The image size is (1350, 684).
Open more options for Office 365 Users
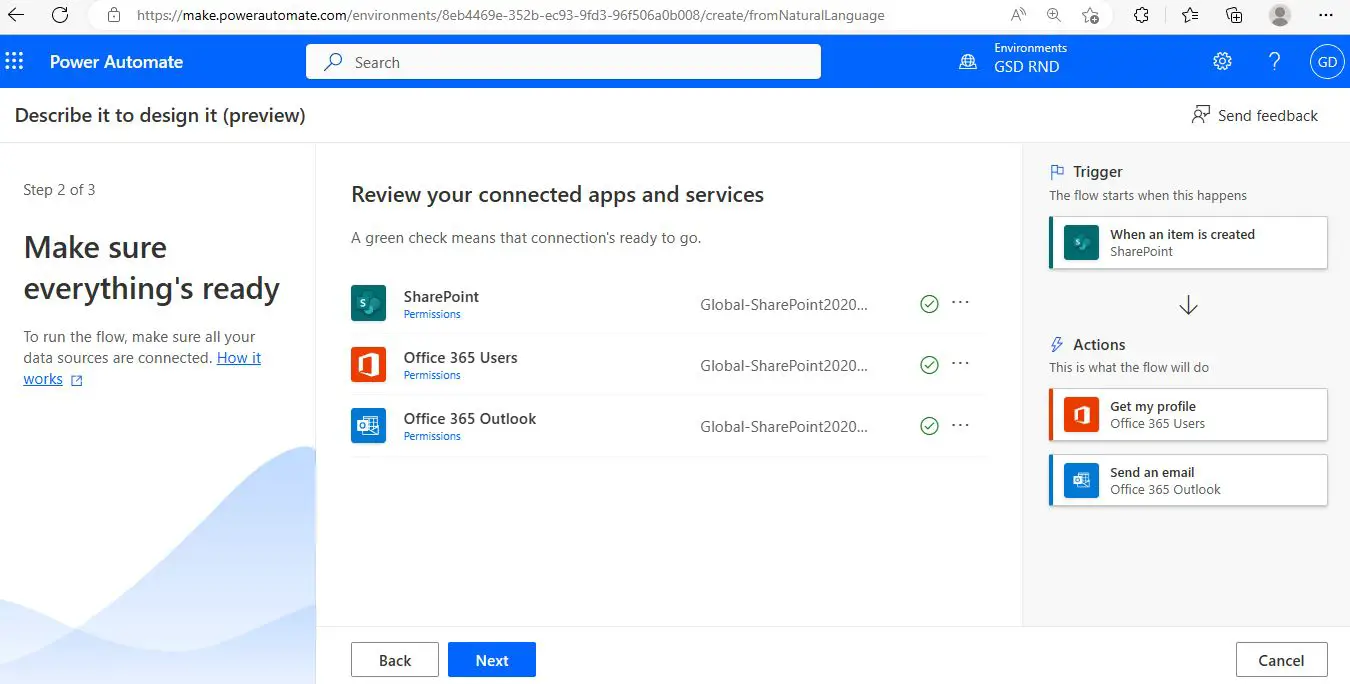click(960, 363)
